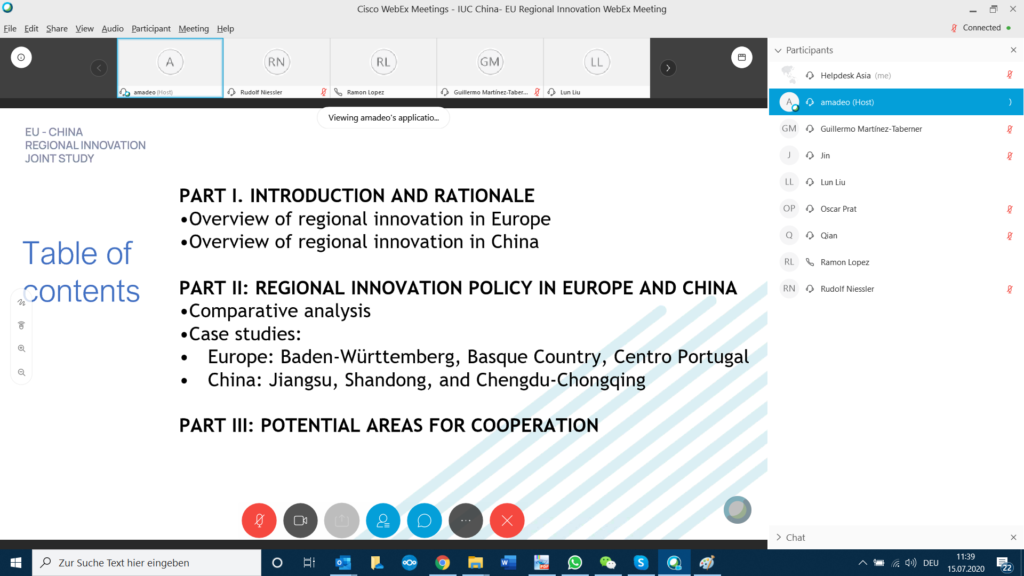The image size is (1024, 576).
Task: Leave meeting with red X button
Action: pyautogui.click(x=507, y=520)
